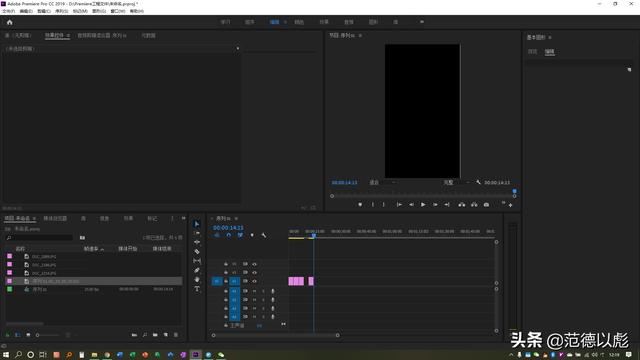Screen dimensions: 640x360
Task: Select the Slip tool
Action: click(x=197, y=261)
